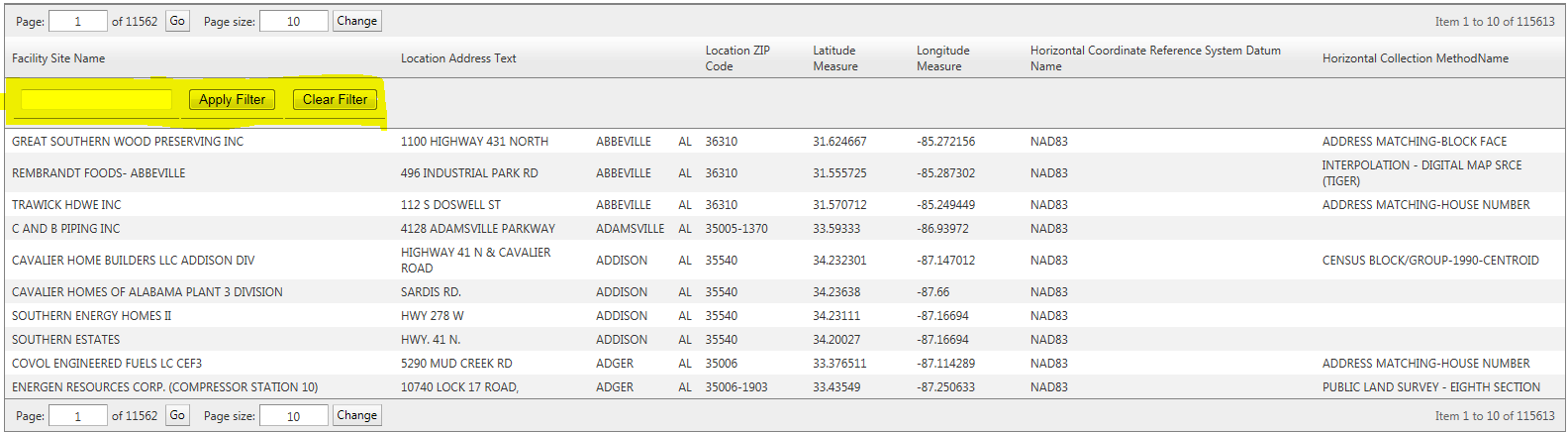Screen dimensions: 1568x432
Task: Click the bottom Go button
Action: (x=177, y=415)
